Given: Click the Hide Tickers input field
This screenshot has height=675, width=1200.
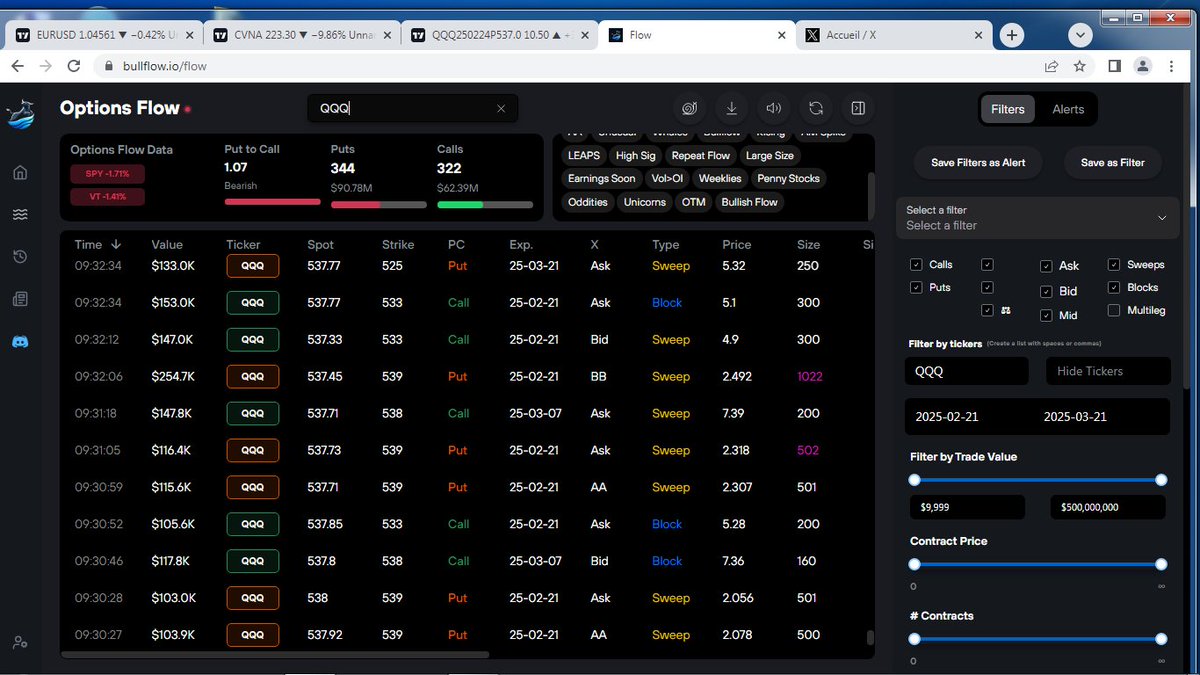Looking at the screenshot, I should (x=1108, y=371).
